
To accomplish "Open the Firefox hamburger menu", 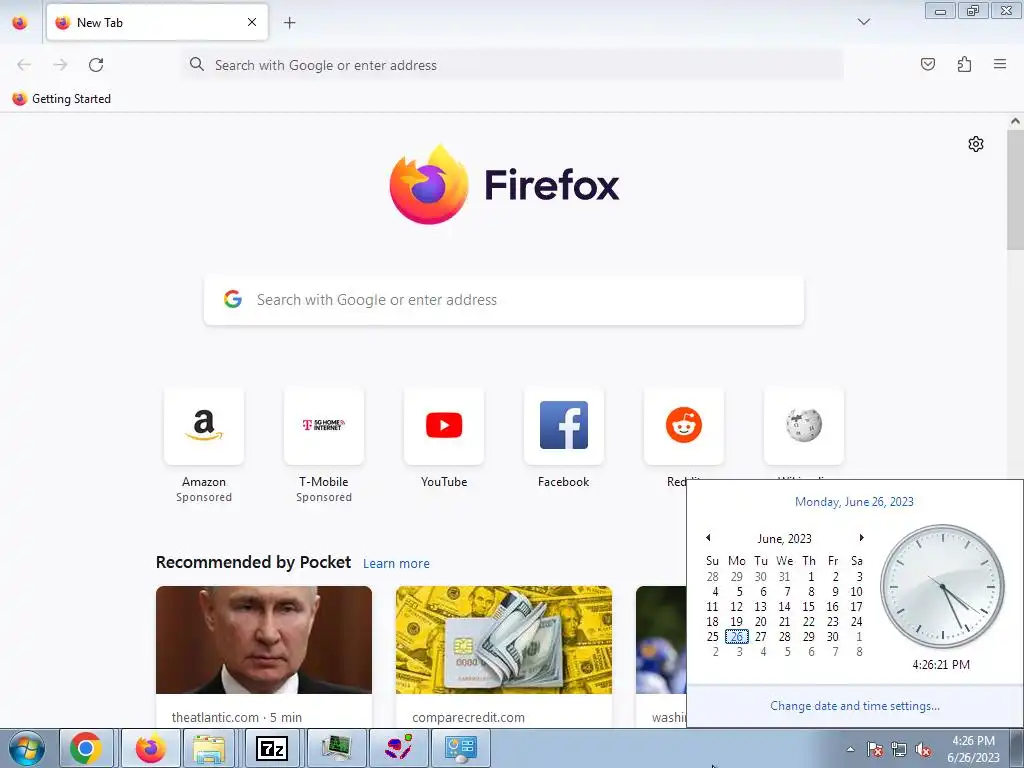I will pos(1000,64).
